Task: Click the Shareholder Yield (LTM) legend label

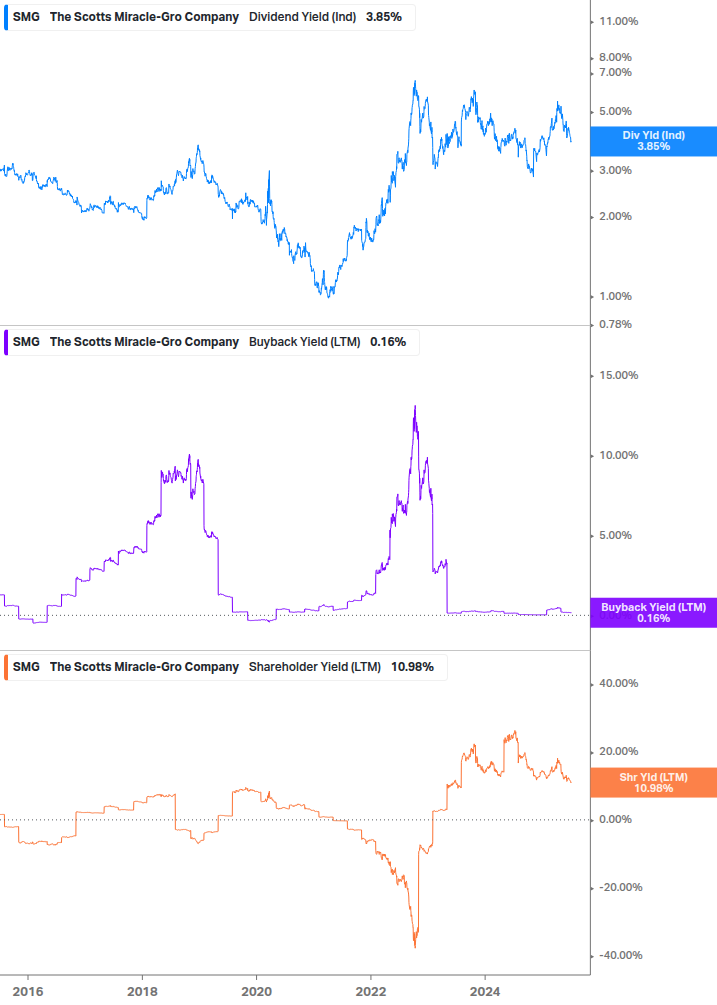Action: click(315, 667)
